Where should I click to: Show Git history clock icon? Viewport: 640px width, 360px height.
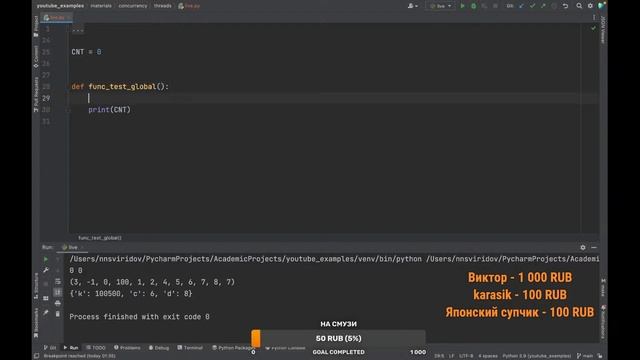[x=554, y=6]
